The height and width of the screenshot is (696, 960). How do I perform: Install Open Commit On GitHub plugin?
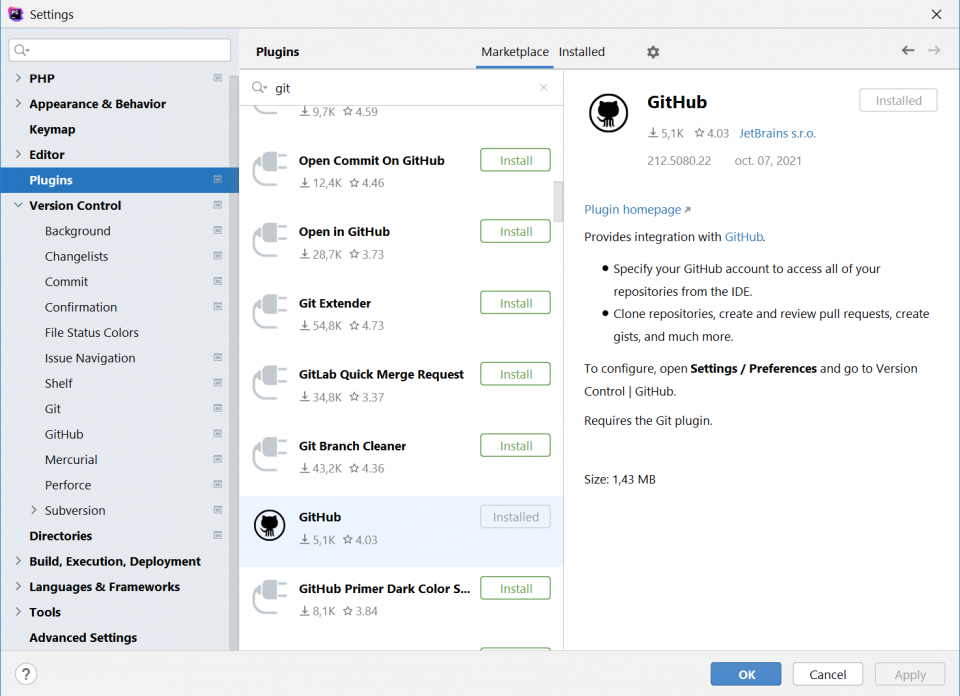pyautogui.click(x=516, y=160)
